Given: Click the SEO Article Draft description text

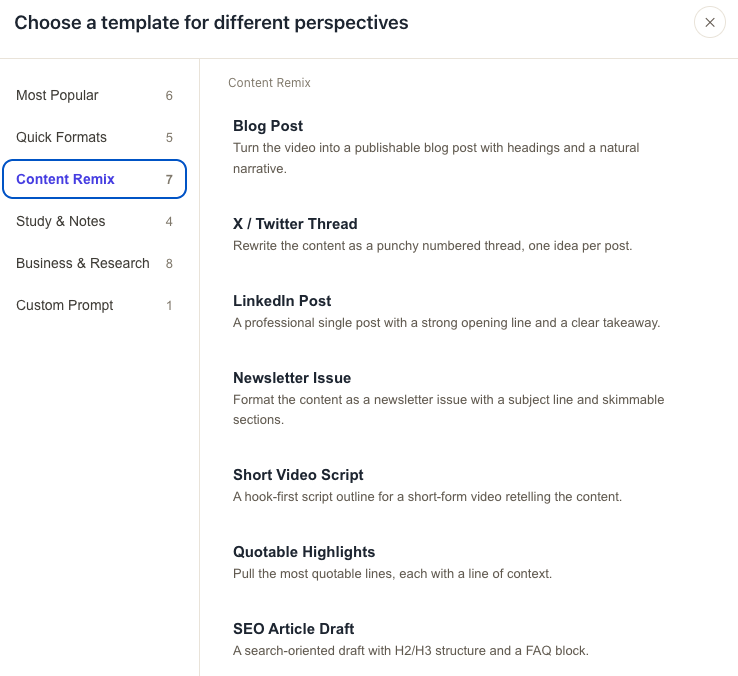Looking at the screenshot, I should tap(410, 651).
